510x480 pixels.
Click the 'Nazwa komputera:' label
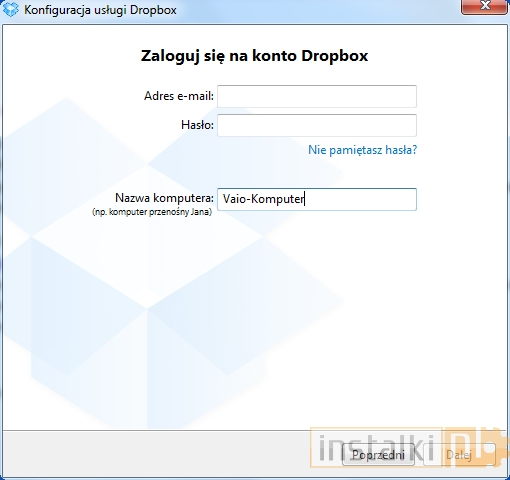[x=164, y=198]
